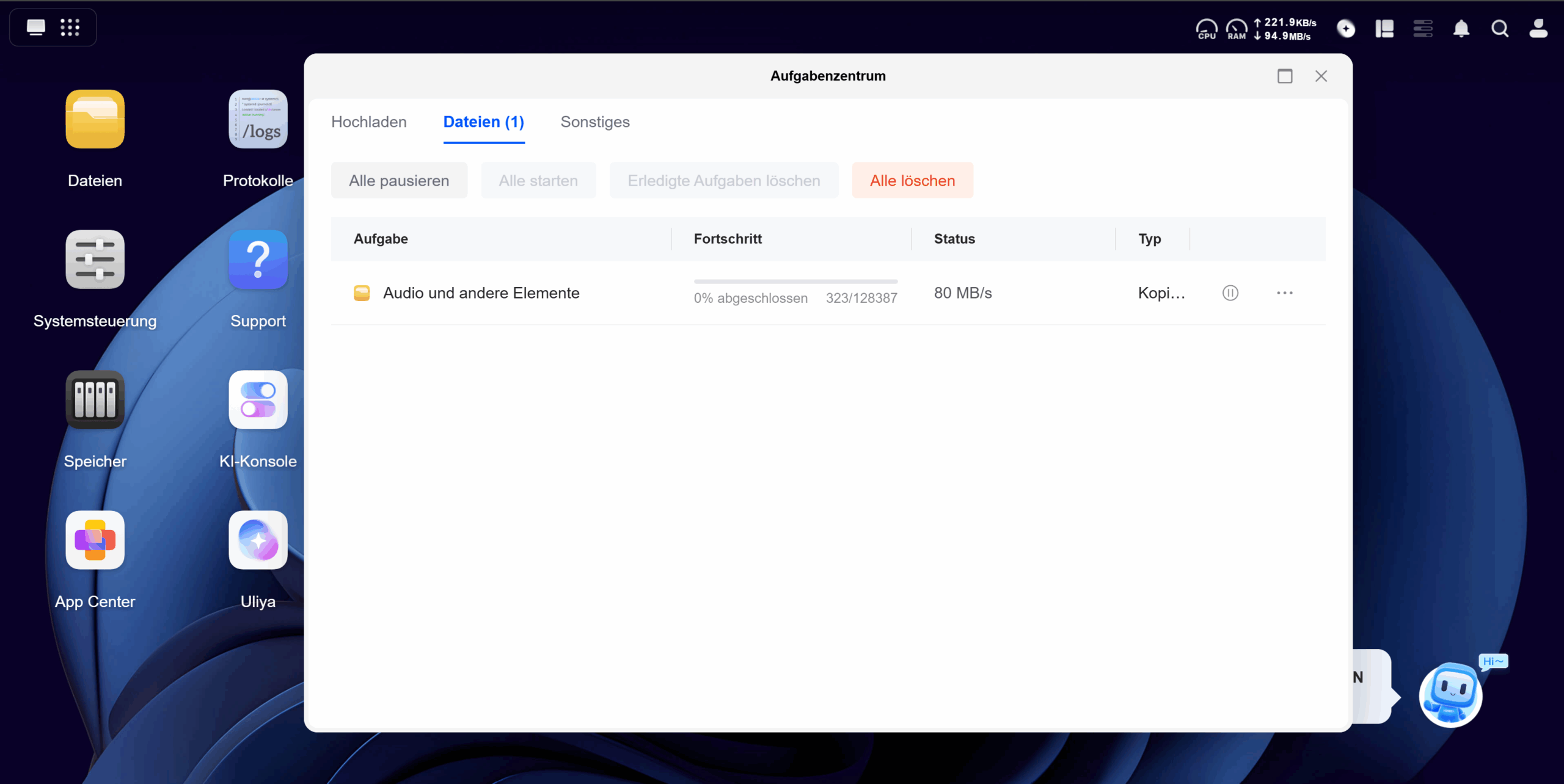Screen dimensions: 1564x784
Task: Launch the Speicher storage app
Action: [95, 401]
